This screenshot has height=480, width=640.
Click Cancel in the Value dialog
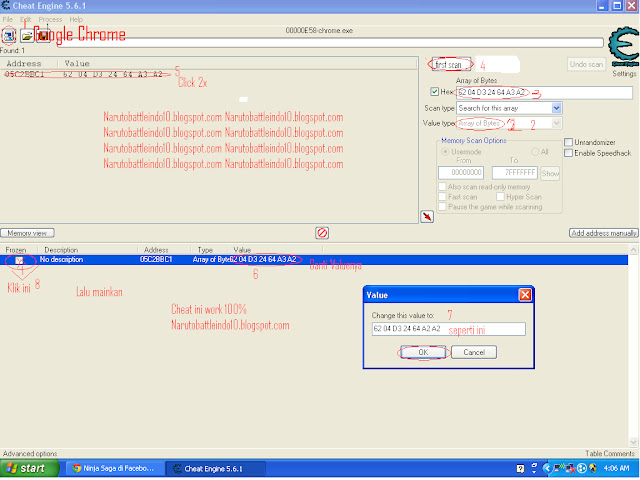click(x=474, y=352)
